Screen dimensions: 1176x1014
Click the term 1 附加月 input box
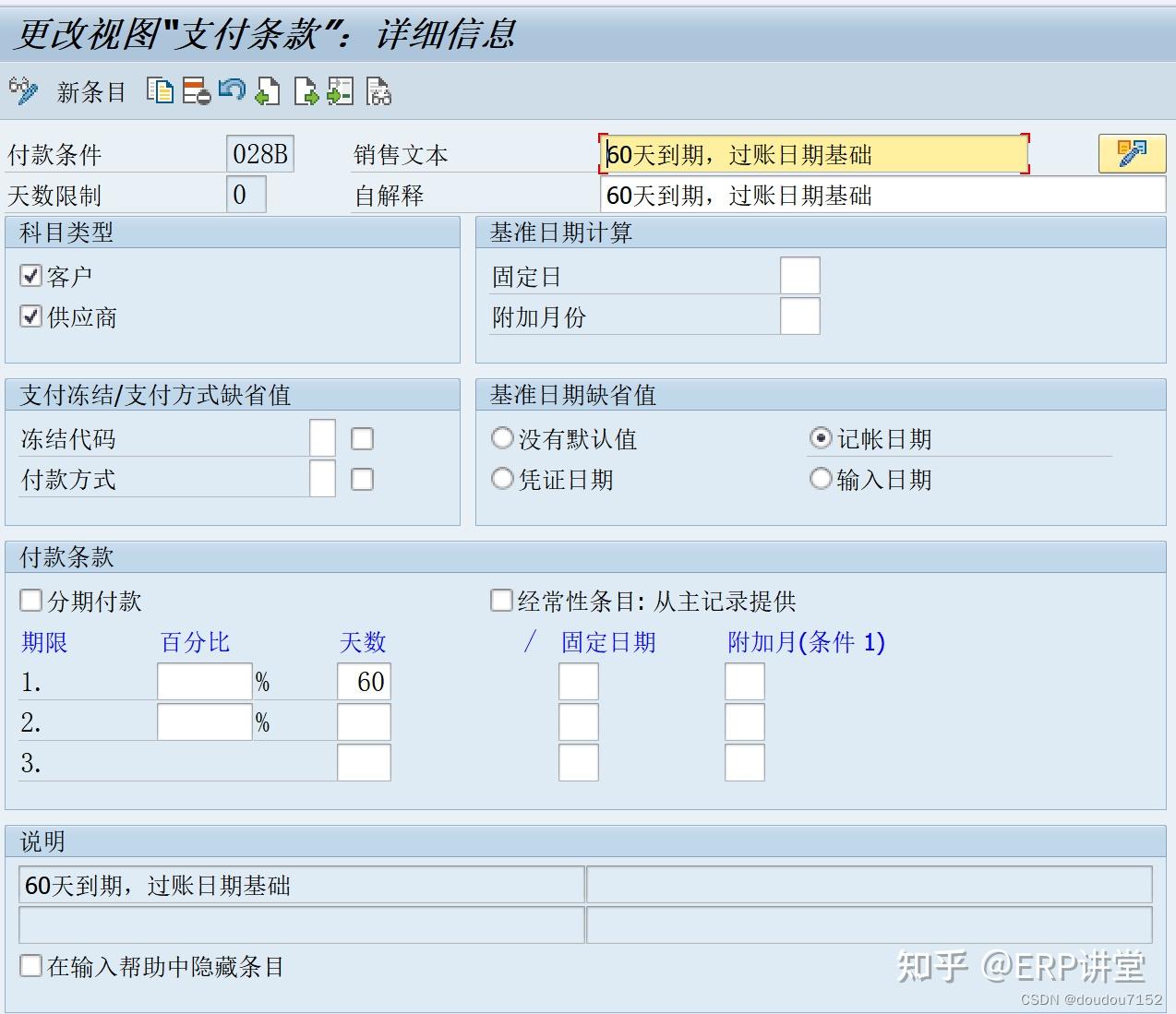[x=745, y=681]
